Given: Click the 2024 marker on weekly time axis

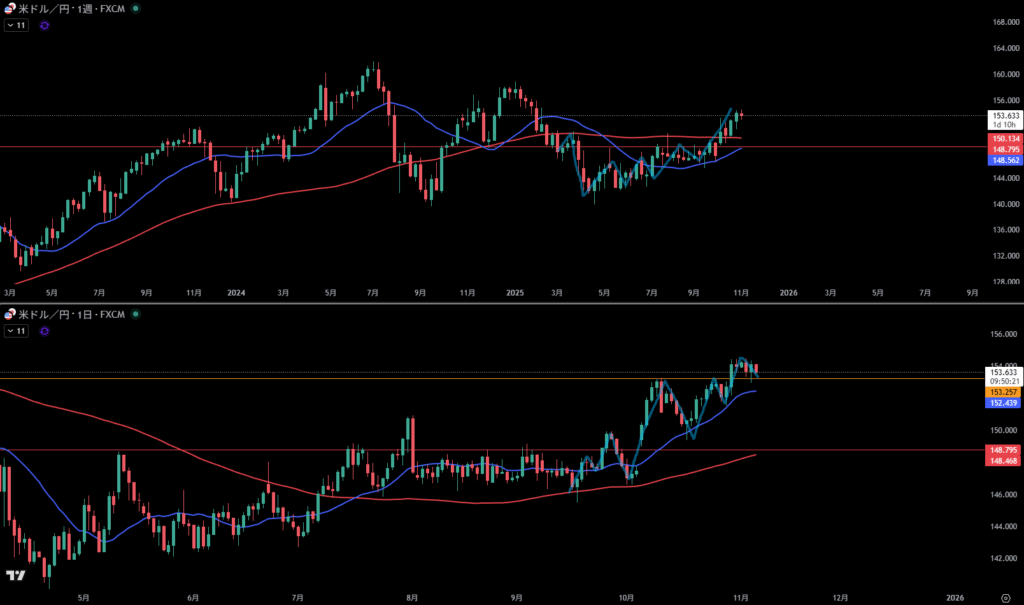Looking at the screenshot, I should pyautogui.click(x=237, y=293).
